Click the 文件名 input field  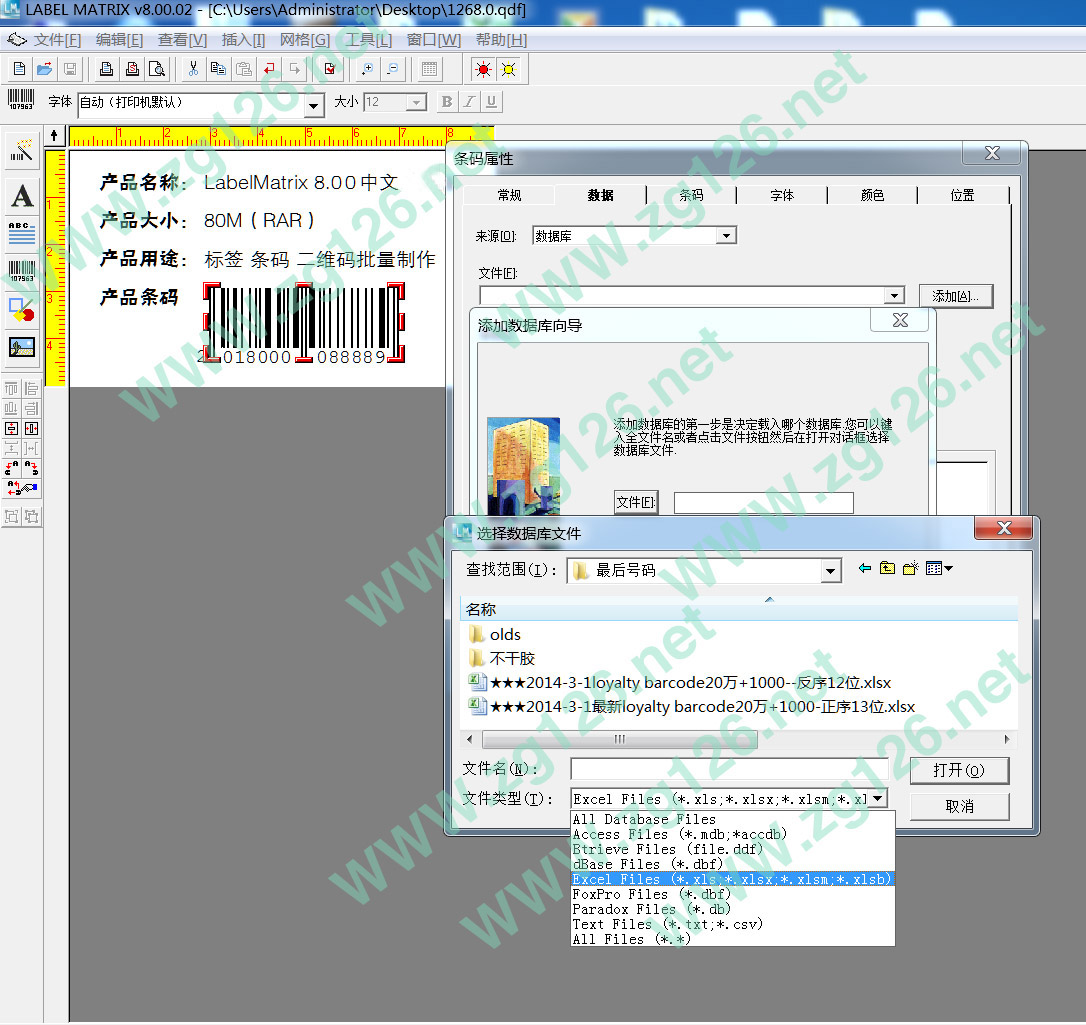pos(729,769)
